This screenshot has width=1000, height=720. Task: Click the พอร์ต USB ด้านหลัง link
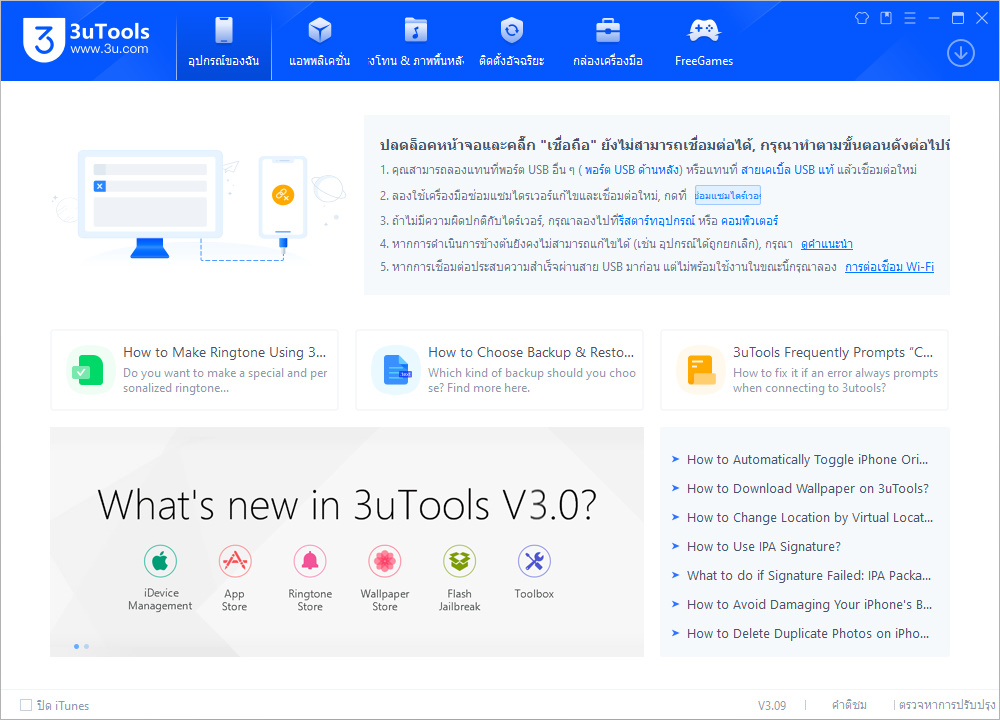click(x=632, y=170)
